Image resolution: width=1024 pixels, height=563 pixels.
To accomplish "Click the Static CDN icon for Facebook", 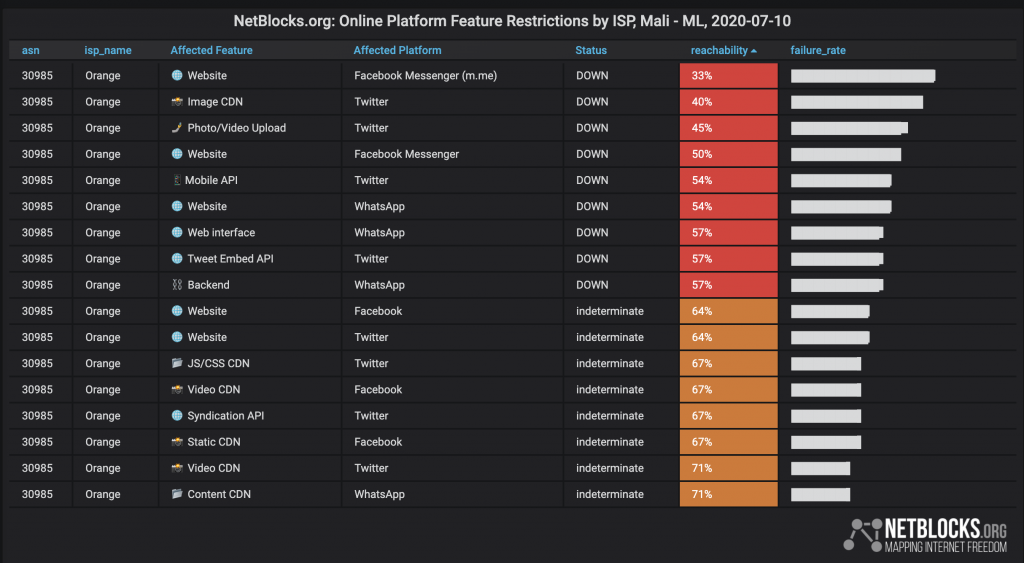I will tap(177, 442).
